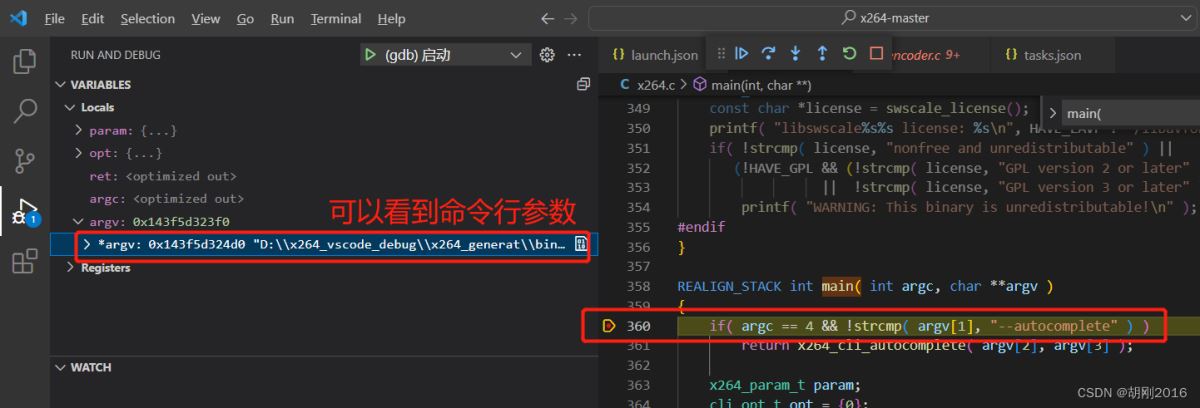
Task: Switch to the encoder.c 9+ tab
Action: click(x=925, y=55)
